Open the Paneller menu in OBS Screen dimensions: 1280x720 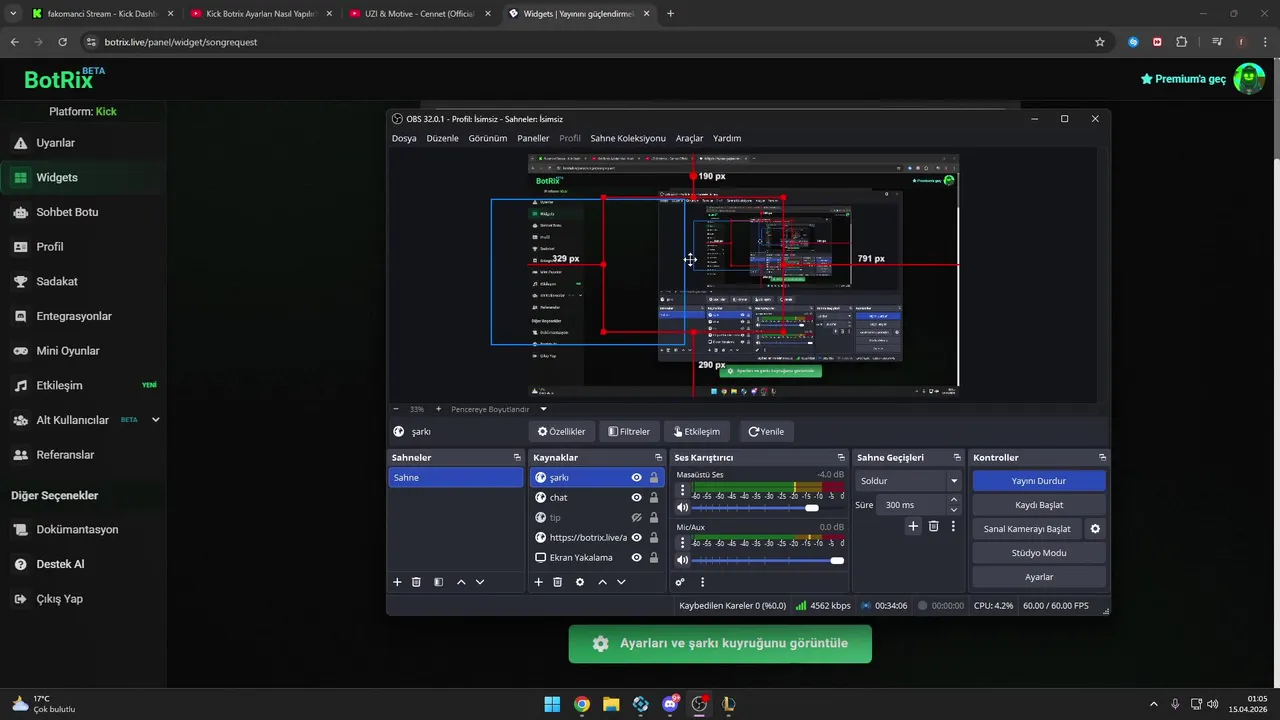[x=533, y=138]
